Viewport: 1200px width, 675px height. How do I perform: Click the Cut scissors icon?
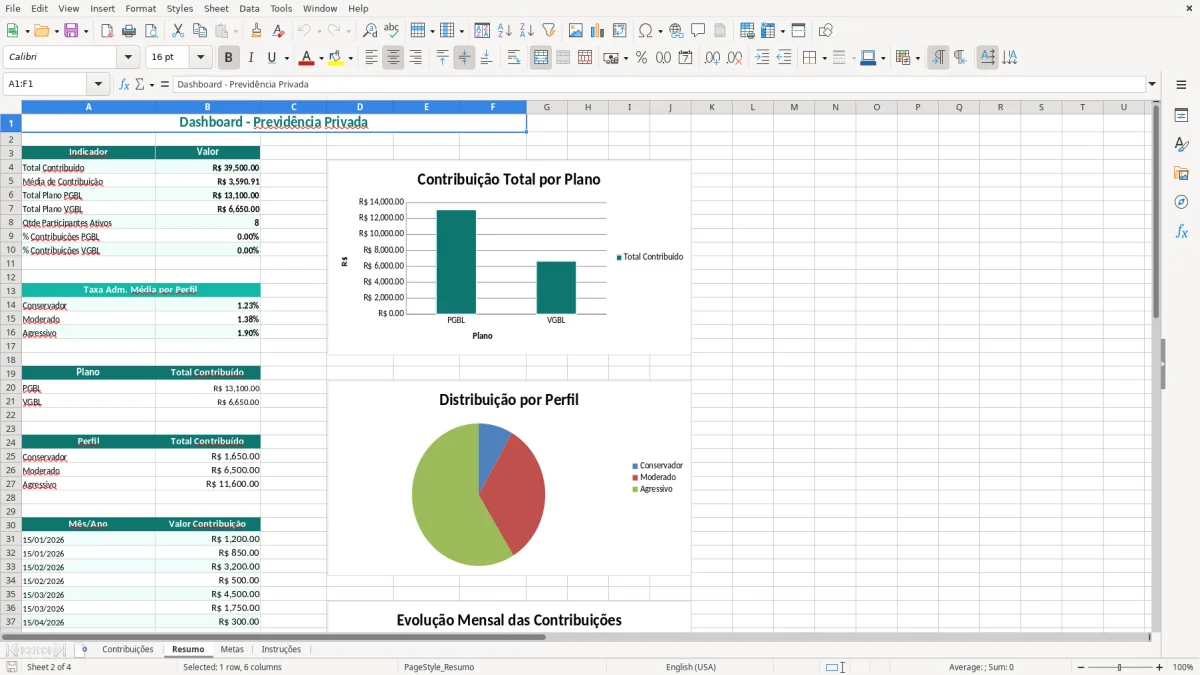(x=178, y=31)
